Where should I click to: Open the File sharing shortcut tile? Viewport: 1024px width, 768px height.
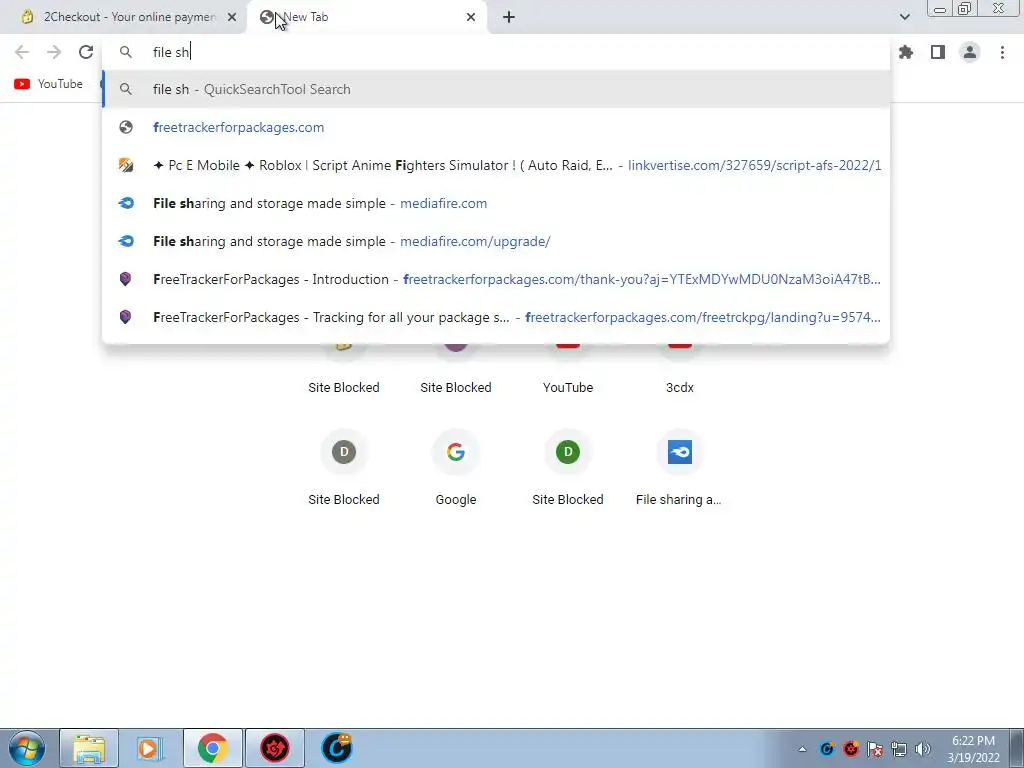[679, 467]
